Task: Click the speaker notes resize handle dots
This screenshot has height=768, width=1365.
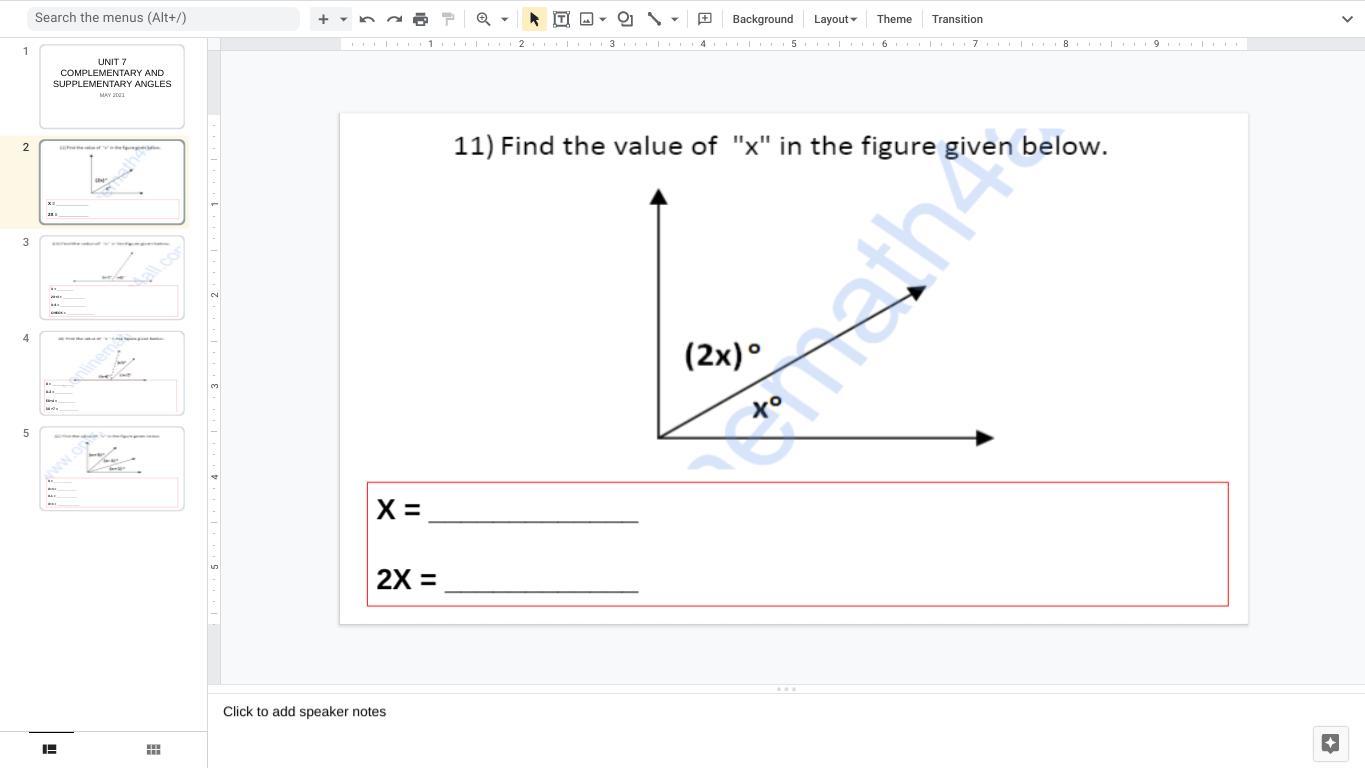Action: (786, 689)
